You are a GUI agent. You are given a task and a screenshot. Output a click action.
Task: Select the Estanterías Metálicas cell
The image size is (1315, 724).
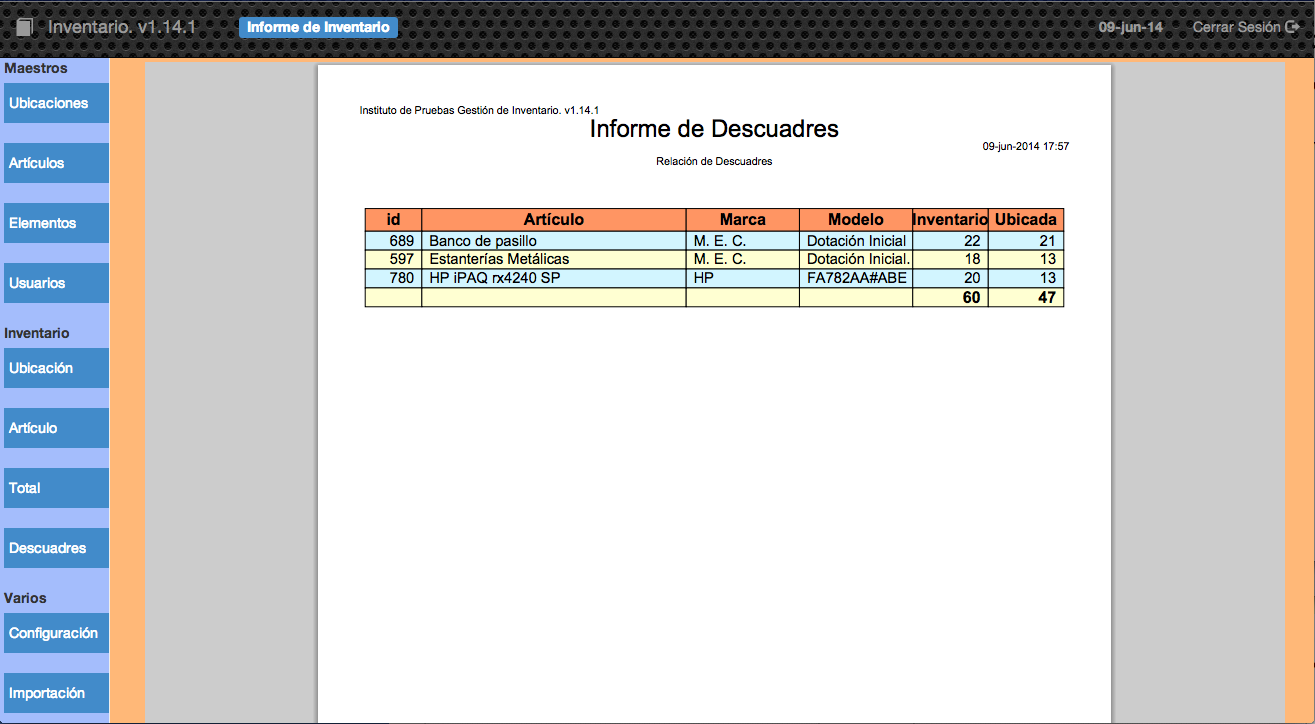554,259
